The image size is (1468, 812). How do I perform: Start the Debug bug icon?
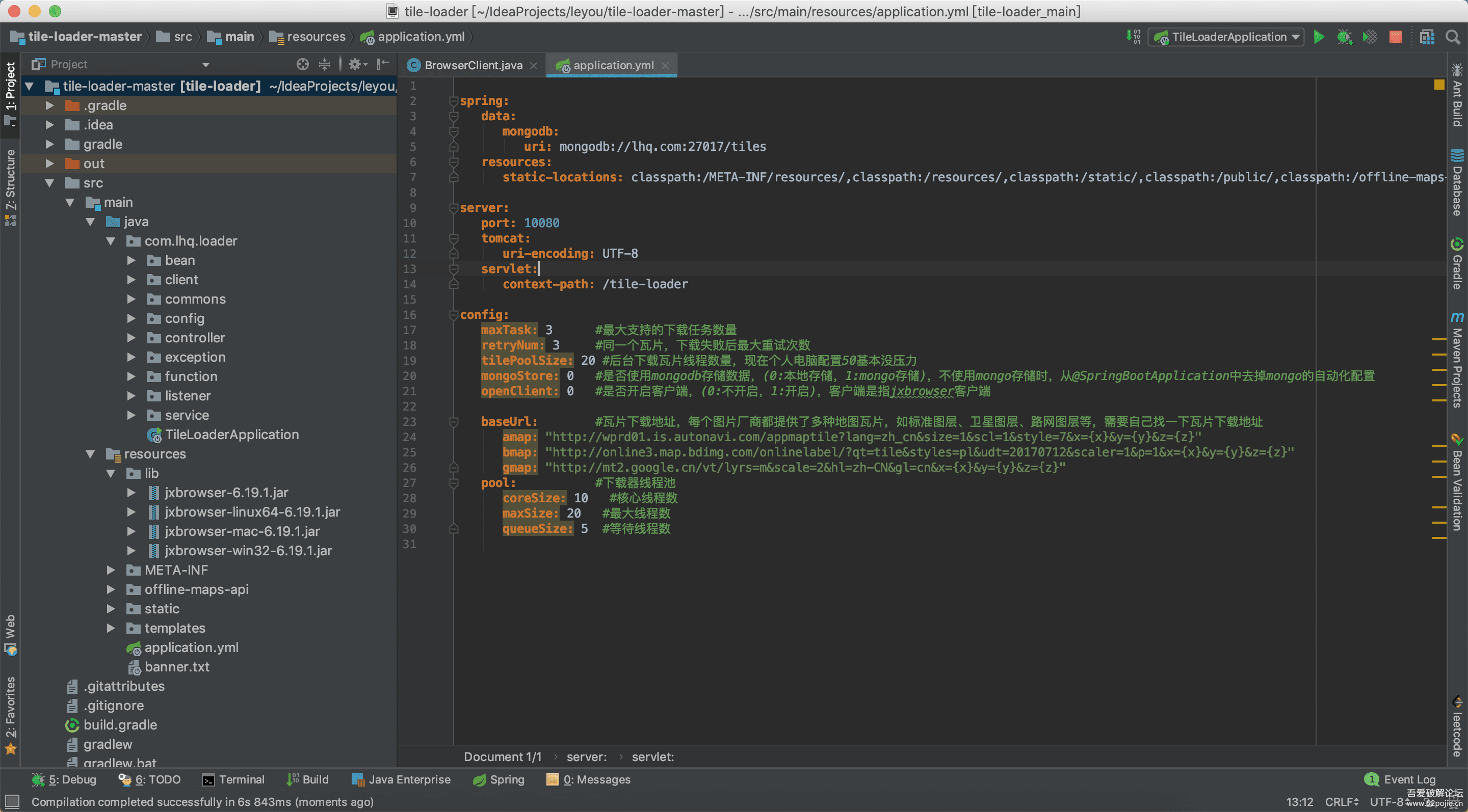point(1344,37)
